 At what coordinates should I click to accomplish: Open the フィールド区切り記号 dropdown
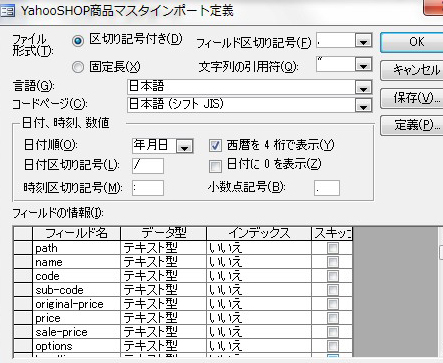pos(363,41)
